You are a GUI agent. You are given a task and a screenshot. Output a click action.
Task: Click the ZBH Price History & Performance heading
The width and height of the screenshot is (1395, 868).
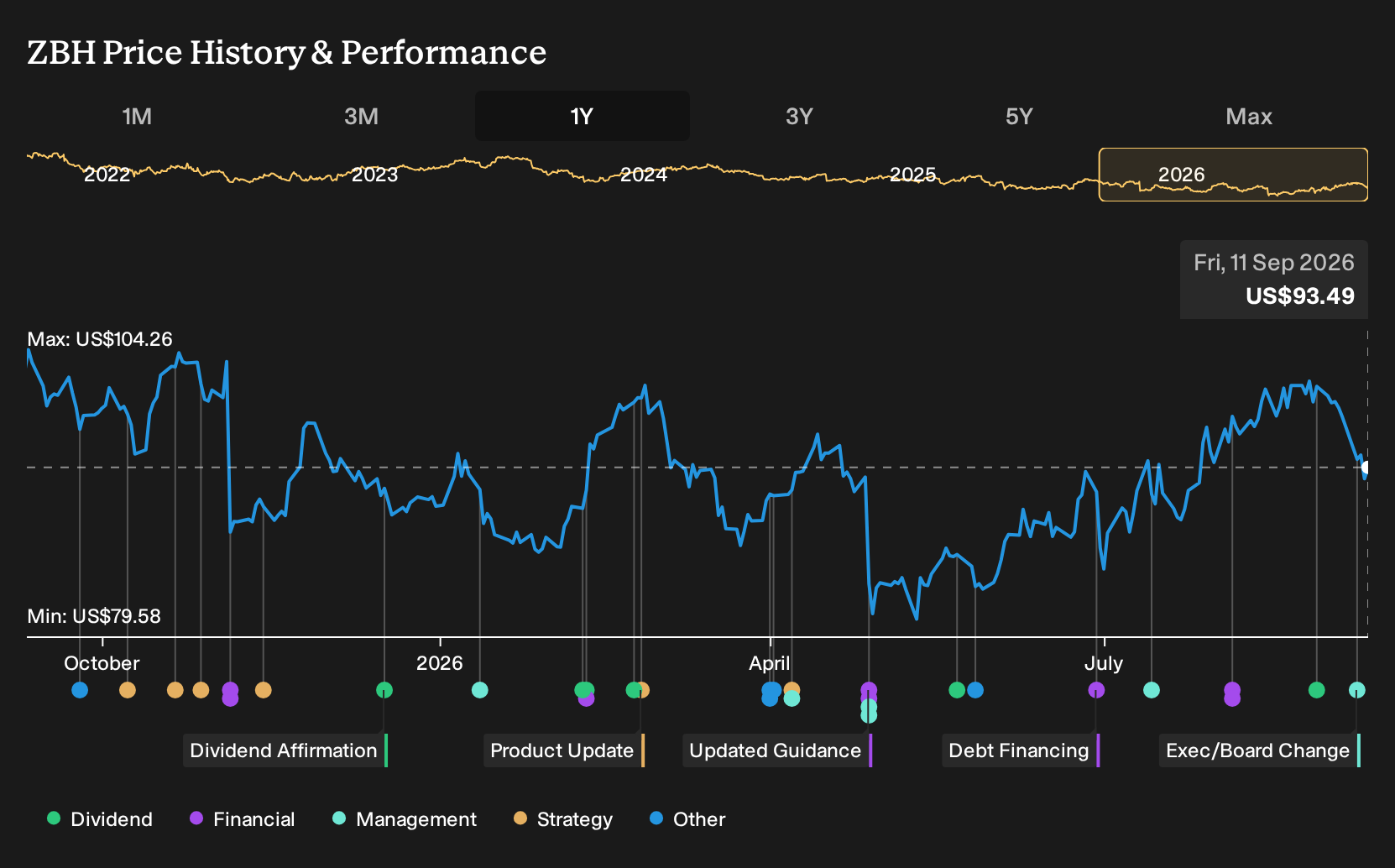coord(287,52)
